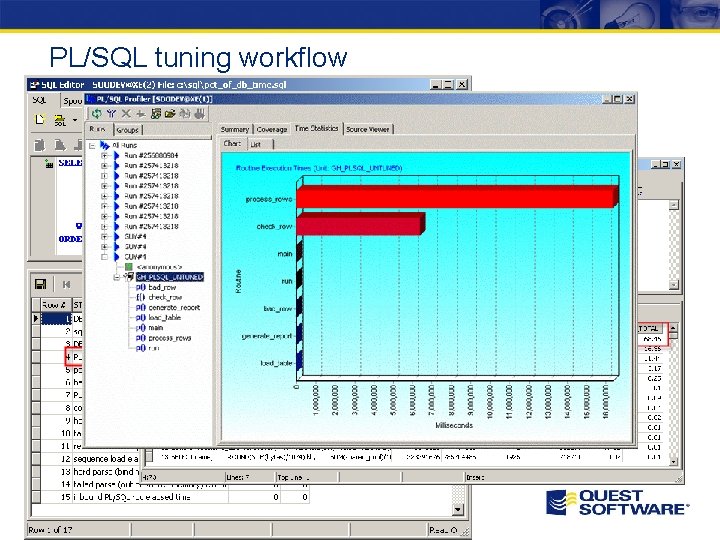
Task: Click the new blank file icon in SQL Editor
Action: [40, 120]
